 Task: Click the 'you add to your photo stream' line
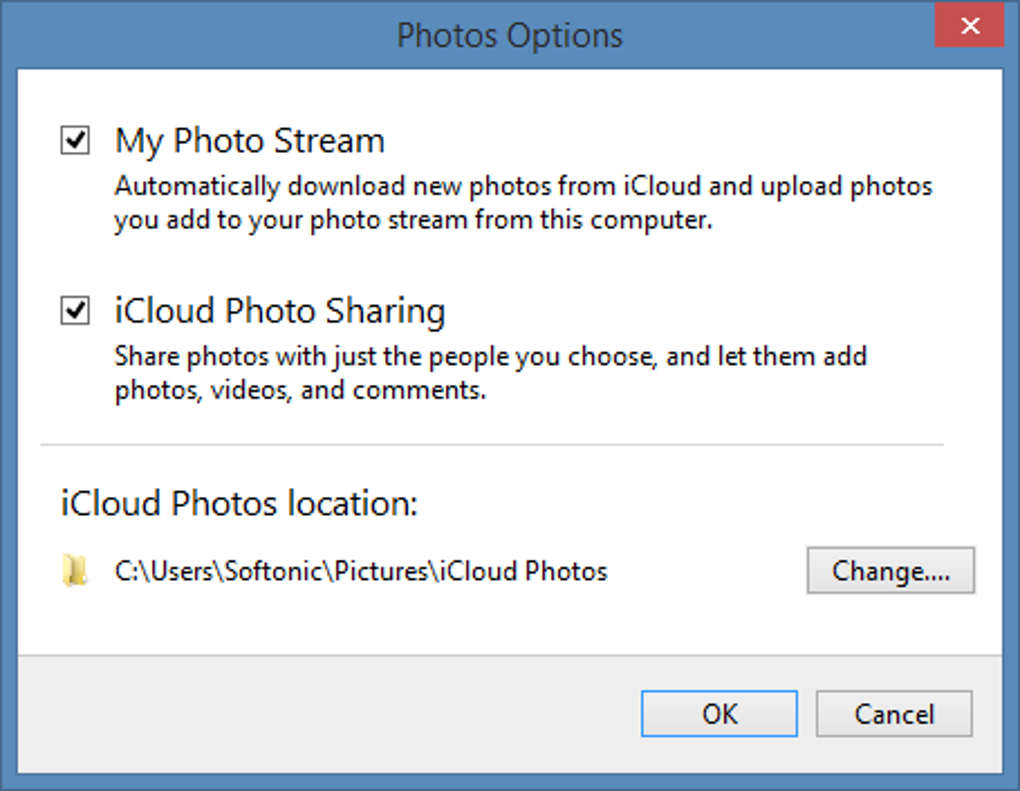coord(412,221)
